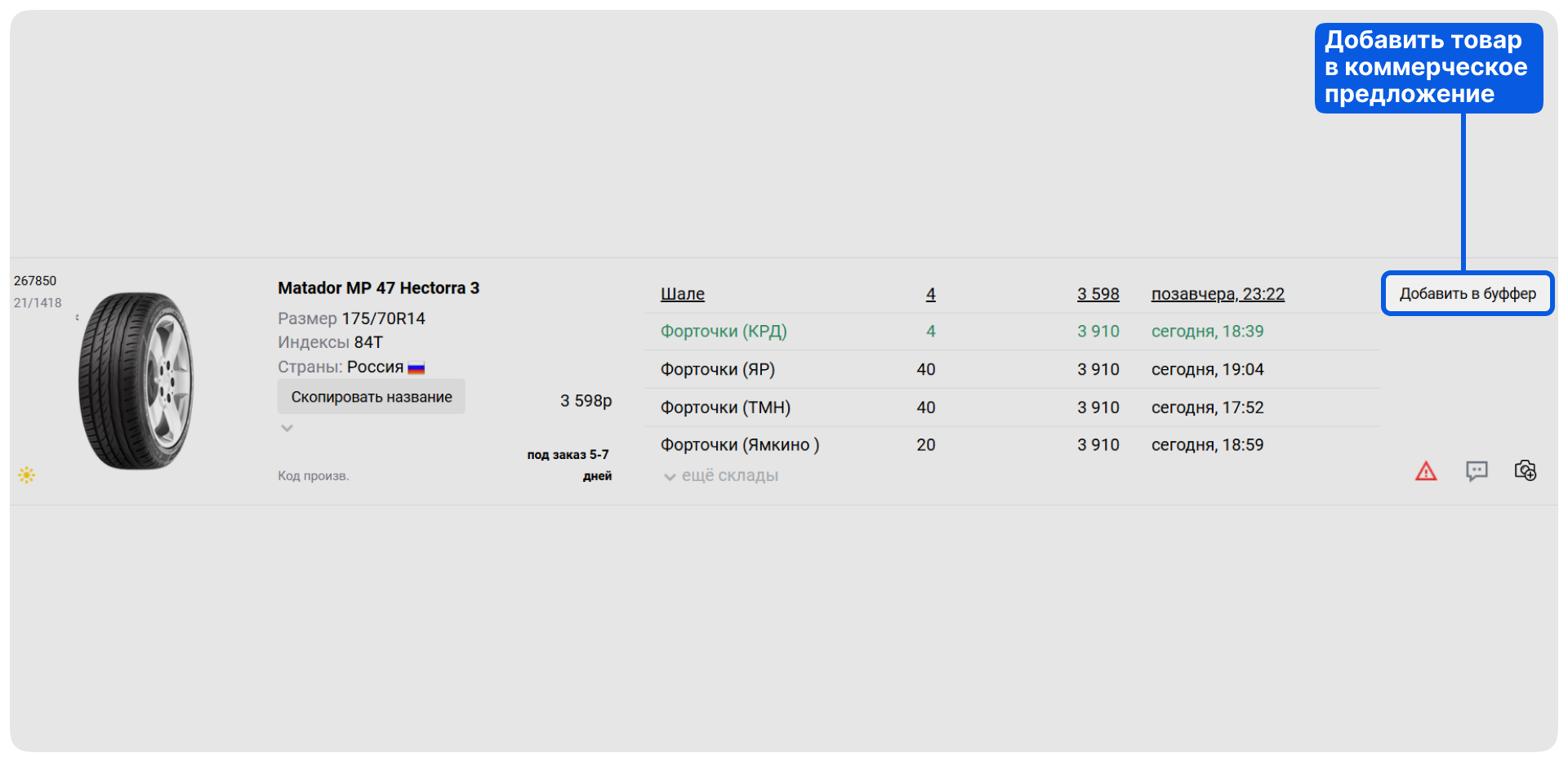This screenshot has height=762, width=1568.
Task: Click price 3 910 in Форточки (КРД) row
Action: 1098,332
